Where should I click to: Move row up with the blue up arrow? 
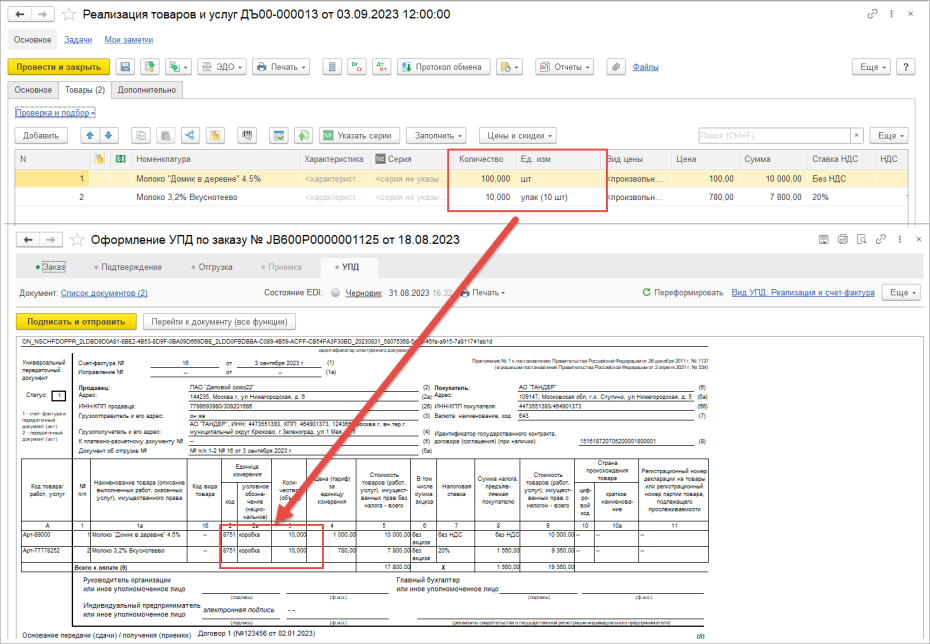[90, 136]
